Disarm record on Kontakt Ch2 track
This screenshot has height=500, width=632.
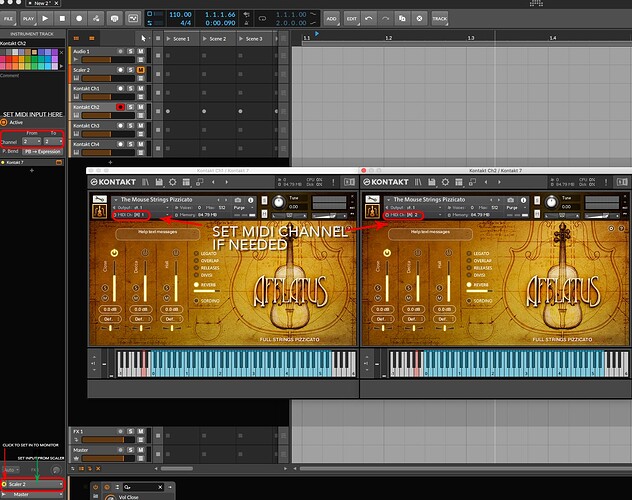[120, 107]
